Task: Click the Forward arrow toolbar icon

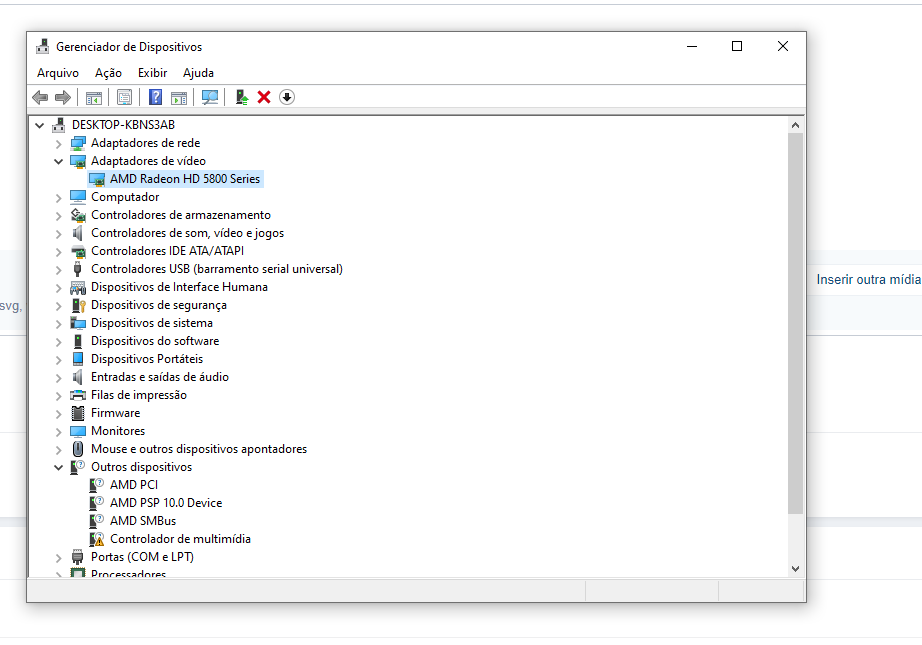Action: tap(63, 97)
